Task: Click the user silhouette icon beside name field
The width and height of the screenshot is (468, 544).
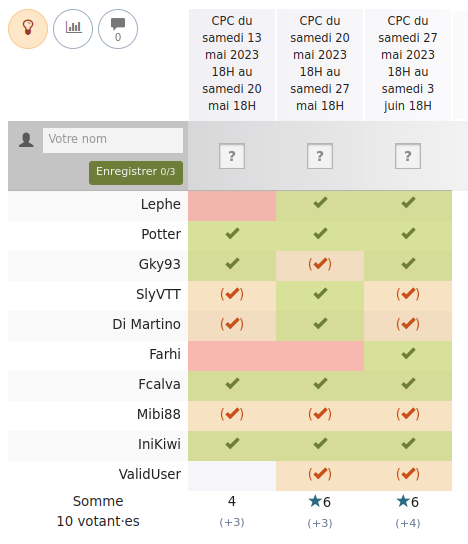Action: pyautogui.click(x=26, y=140)
